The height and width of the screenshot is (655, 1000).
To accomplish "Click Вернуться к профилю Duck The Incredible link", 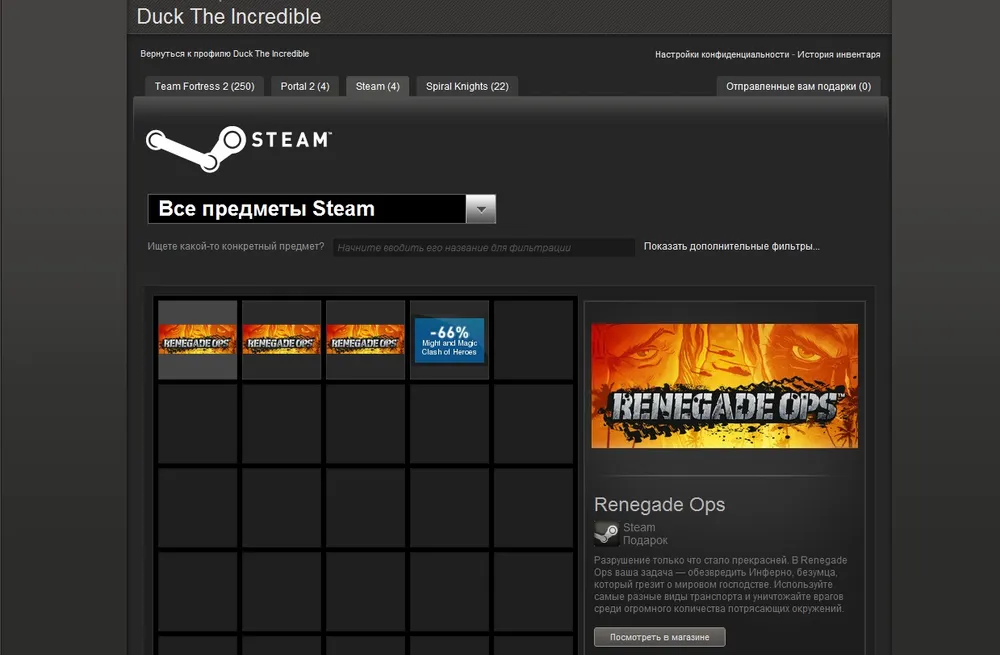I will coord(224,54).
